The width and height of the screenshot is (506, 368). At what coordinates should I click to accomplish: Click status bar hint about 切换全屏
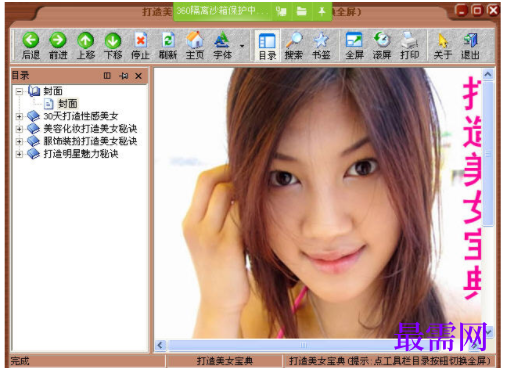tap(390, 361)
